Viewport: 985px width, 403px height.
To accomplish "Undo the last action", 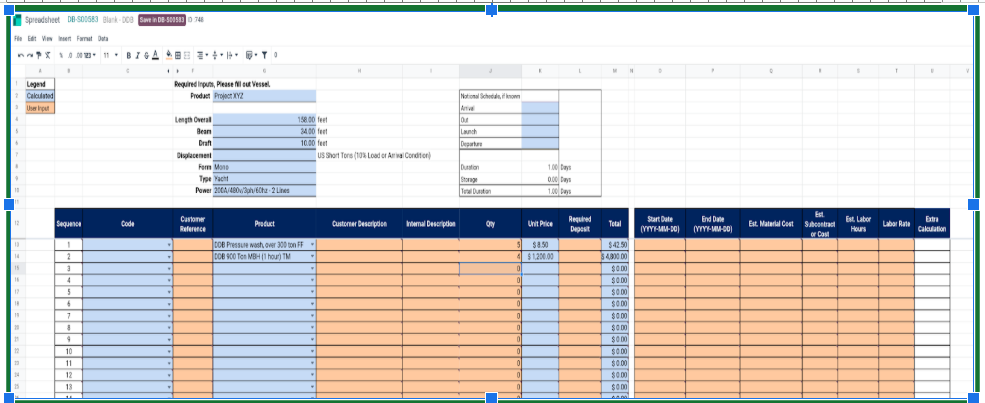I will tap(21, 55).
